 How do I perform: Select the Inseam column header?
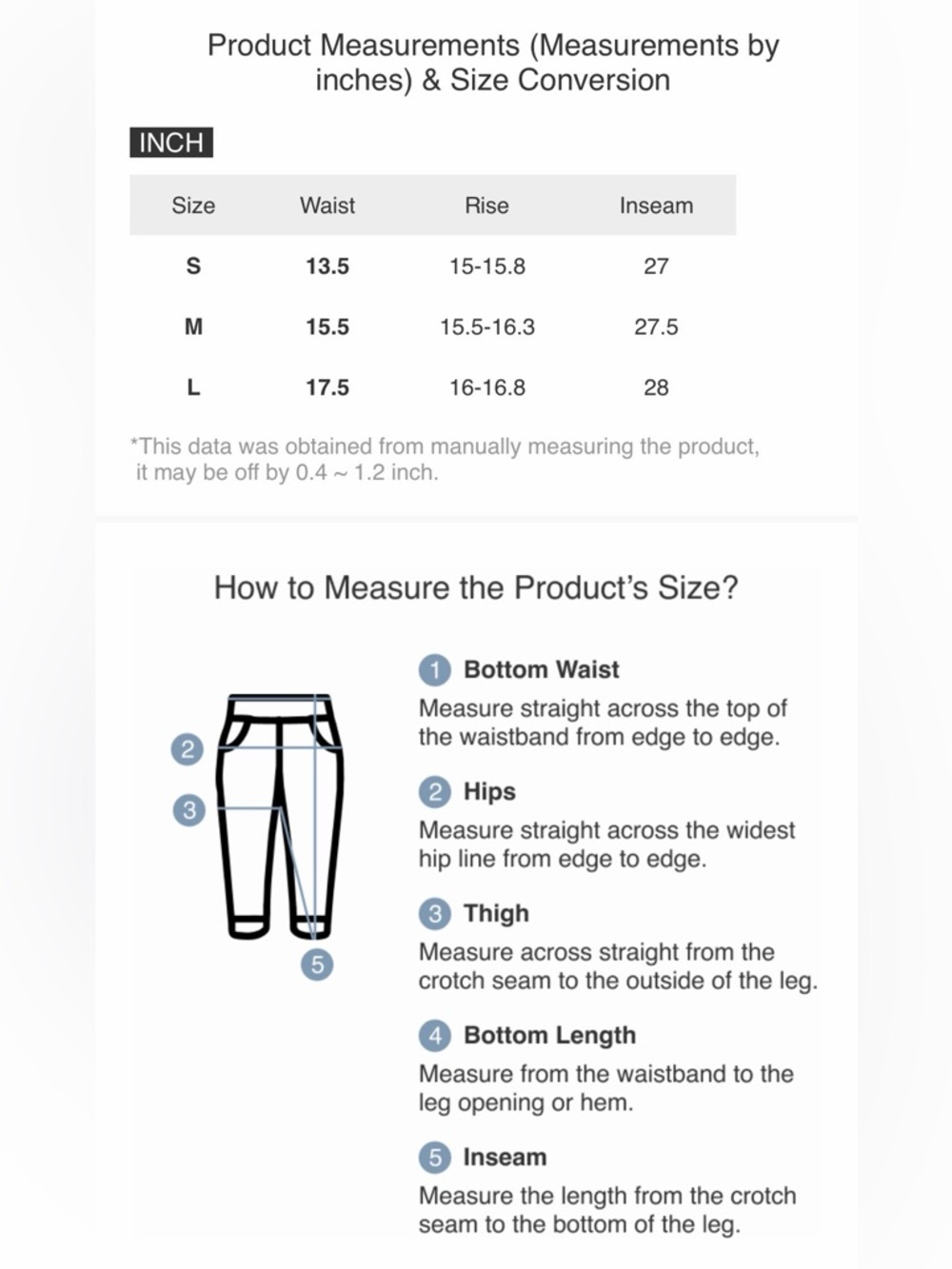click(x=656, y=206)
